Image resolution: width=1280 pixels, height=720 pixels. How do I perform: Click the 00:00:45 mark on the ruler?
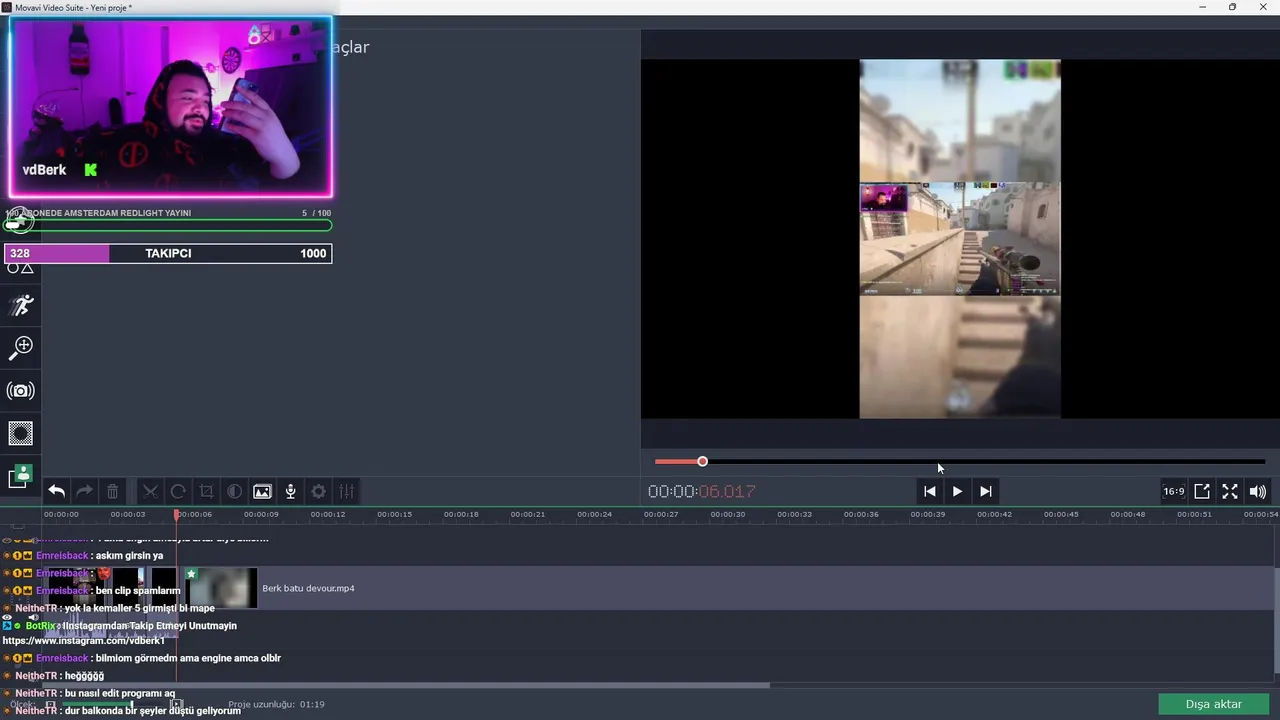pyautogui.click(x=1061, y=514)
